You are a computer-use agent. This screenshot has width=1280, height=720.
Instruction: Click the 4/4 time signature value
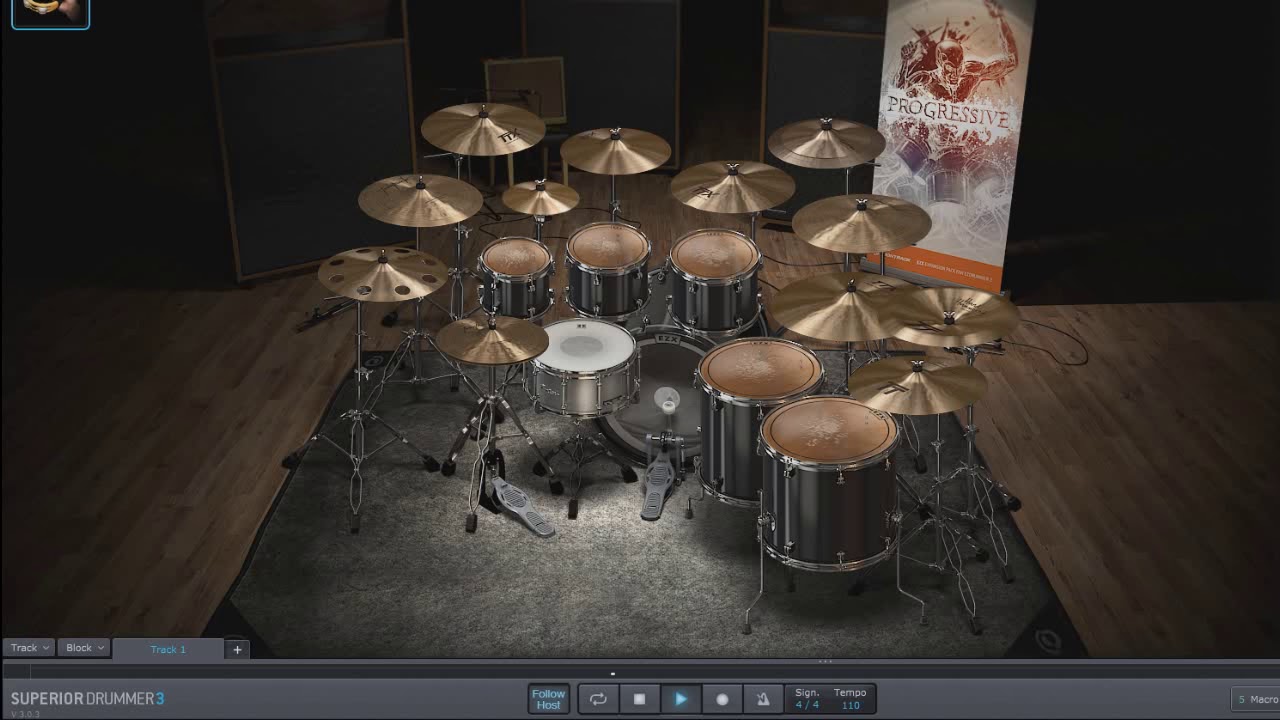pos(807,705)
